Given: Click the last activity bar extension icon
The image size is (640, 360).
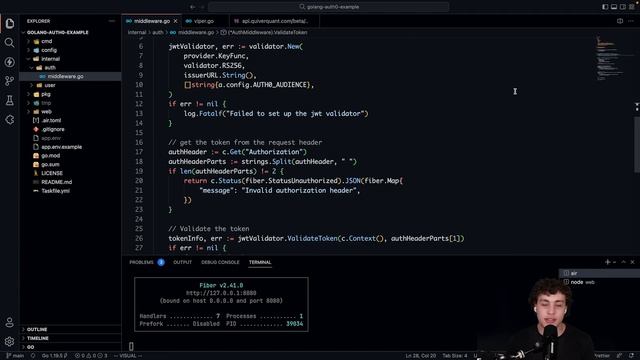Looking at the screenshot, I should click(x=10, y=120).
